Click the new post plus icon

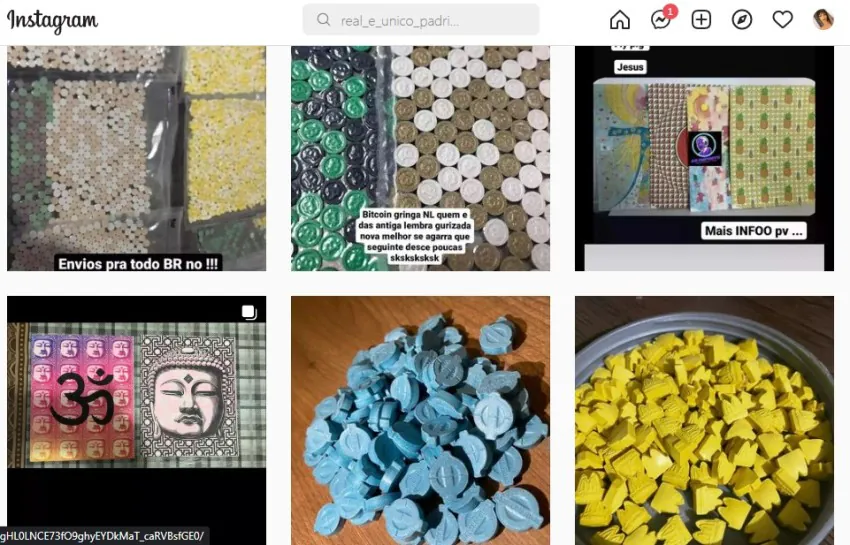click(x=701, y=20)
